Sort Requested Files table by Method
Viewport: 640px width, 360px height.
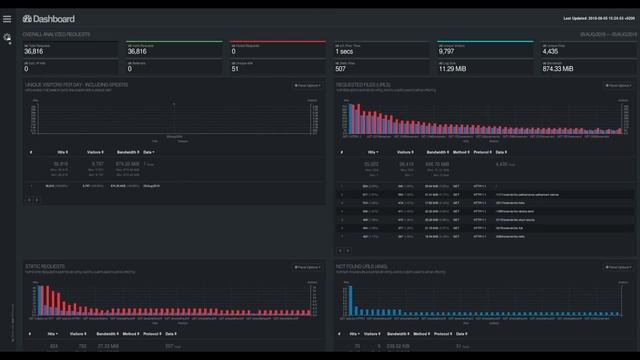click(x=461, y=152)
